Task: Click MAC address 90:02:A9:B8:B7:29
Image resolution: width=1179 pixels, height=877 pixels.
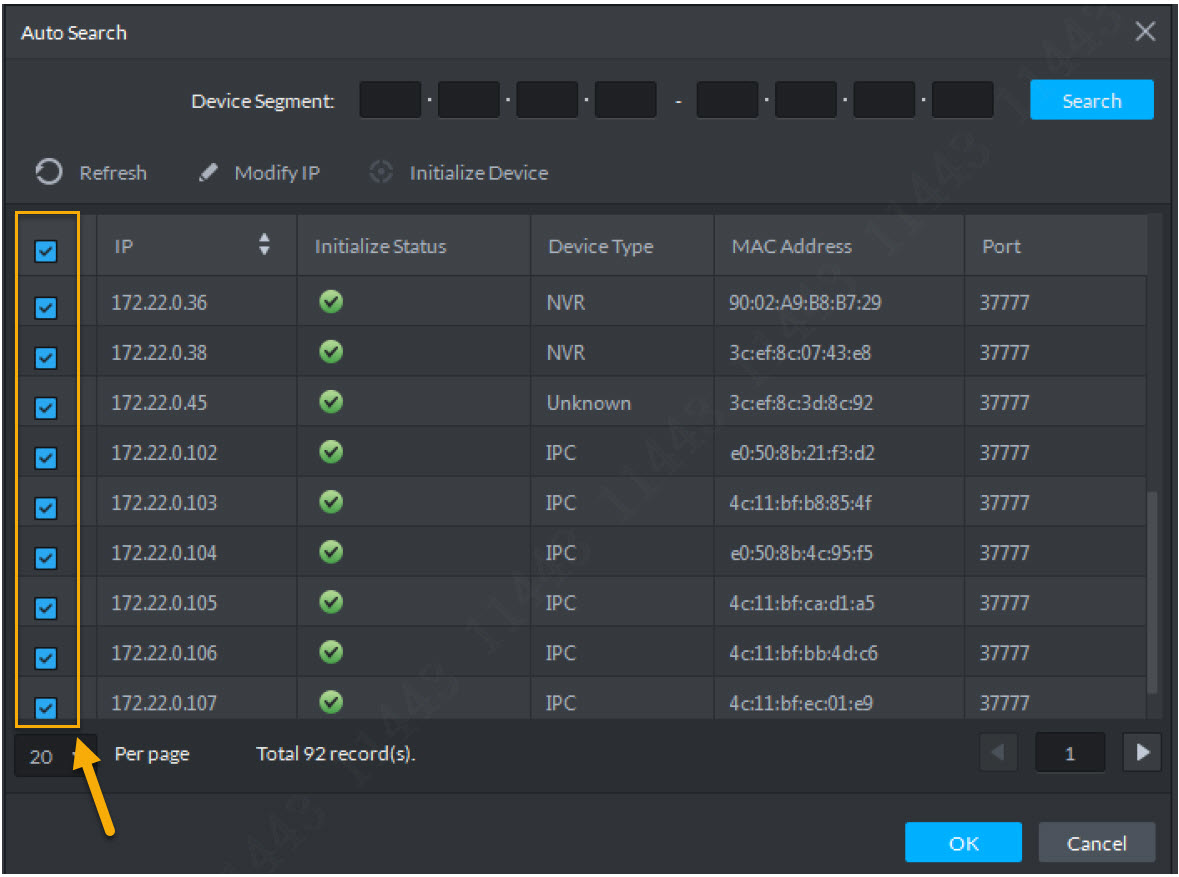Action: pos(805,302)
